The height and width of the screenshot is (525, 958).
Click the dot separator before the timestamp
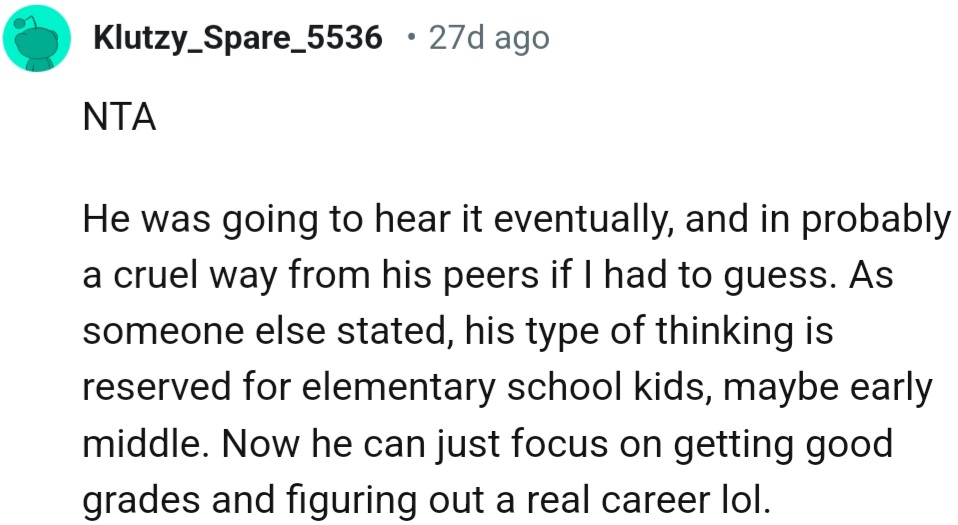point(410,38)
